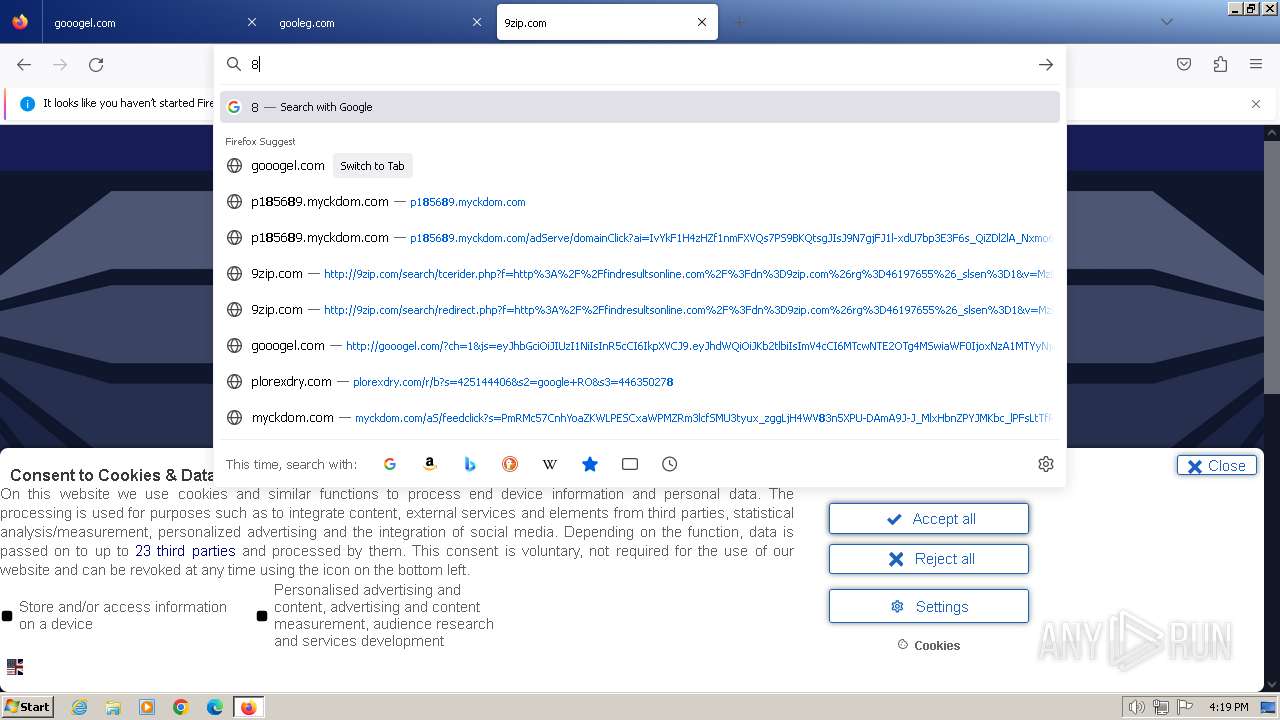Click the language flag icon on page
The width and height of the screenshot is (1280, 720).
[15, 666]
